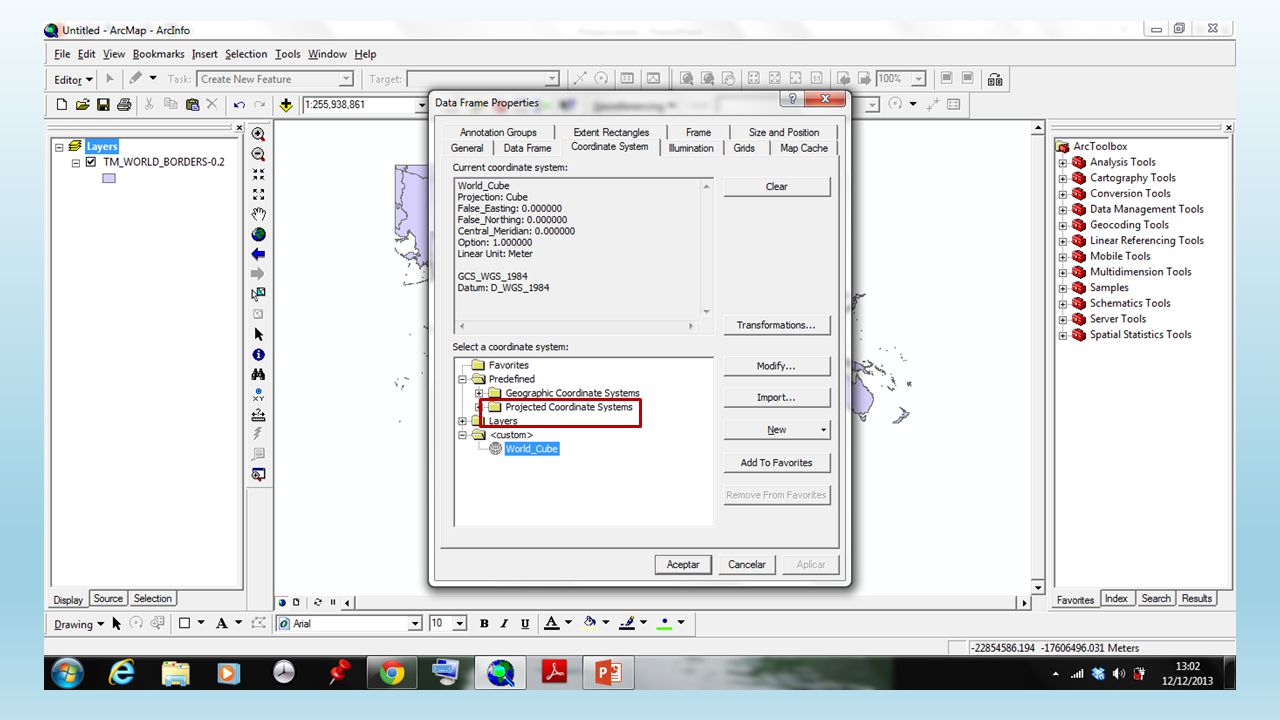The height and width of the screenshot is (720, 1280).
Task: Open the Windows Start menu
Action: (67, 674)
